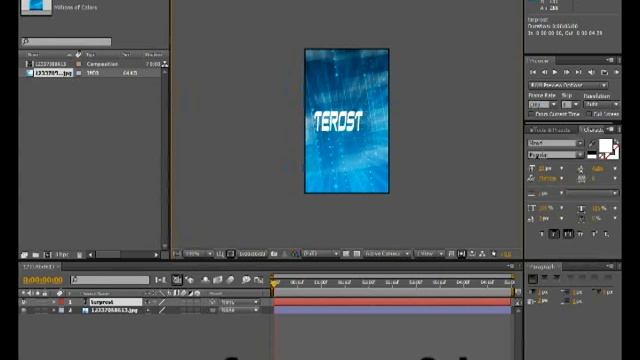Open magnification ratio dropdown in viewer
Image resolution: width=640 pixels, height=360 pixels.
pos(198,254)
